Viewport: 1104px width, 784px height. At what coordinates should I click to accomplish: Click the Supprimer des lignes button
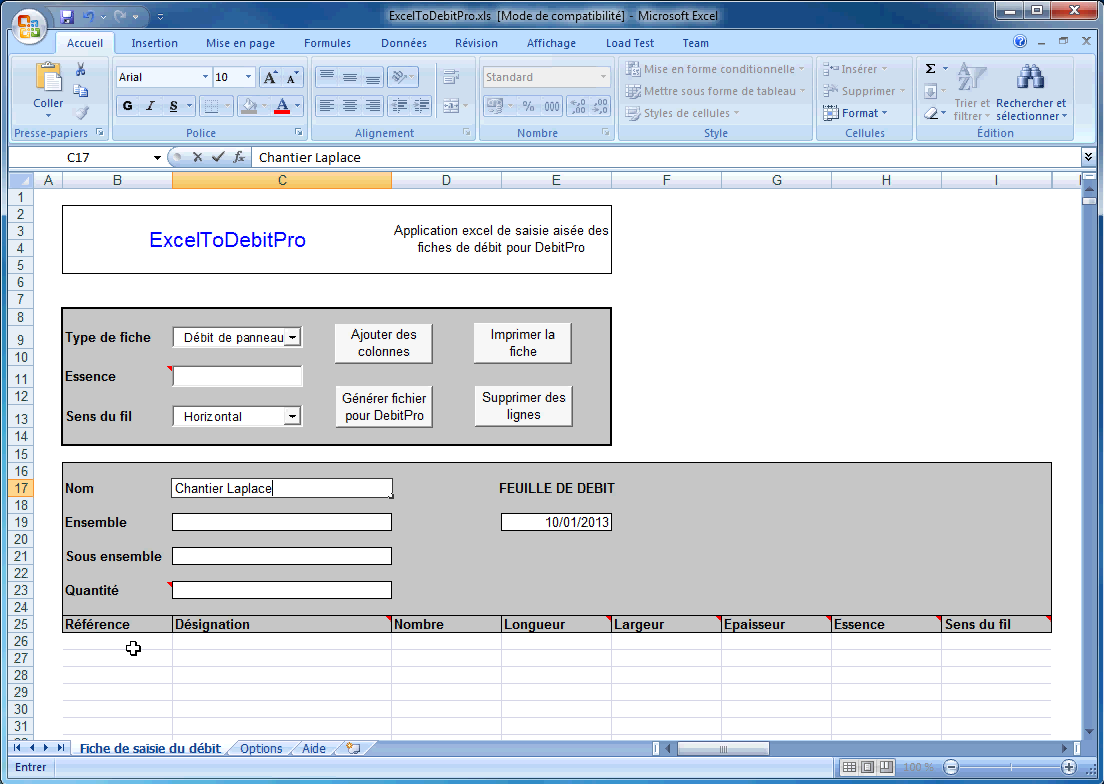[523, 406]
